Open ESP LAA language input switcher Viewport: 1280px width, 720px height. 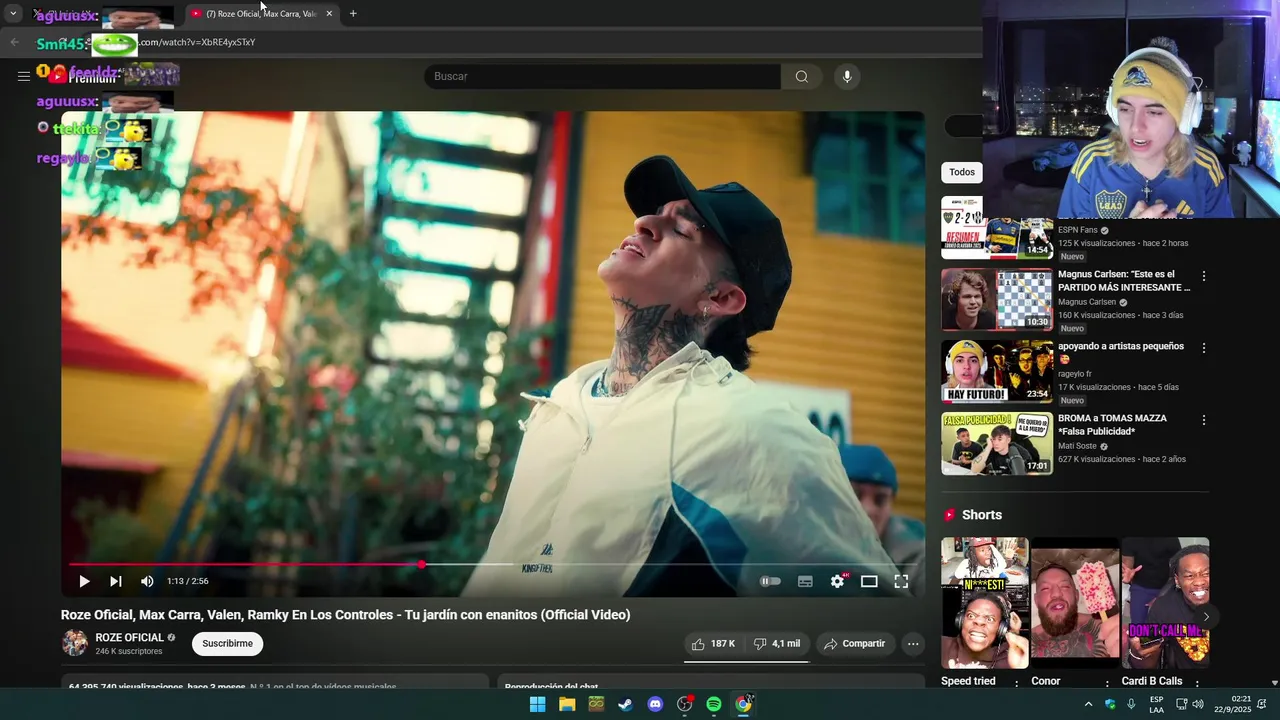point(1156,704)
